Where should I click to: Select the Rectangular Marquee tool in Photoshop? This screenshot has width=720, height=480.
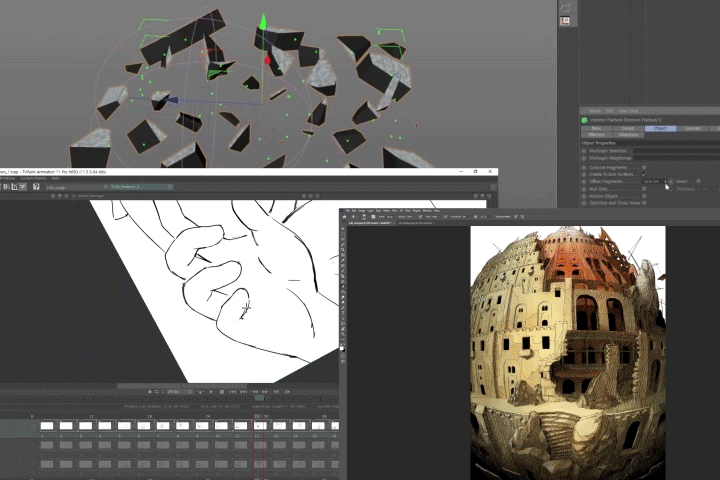[343, 234]
